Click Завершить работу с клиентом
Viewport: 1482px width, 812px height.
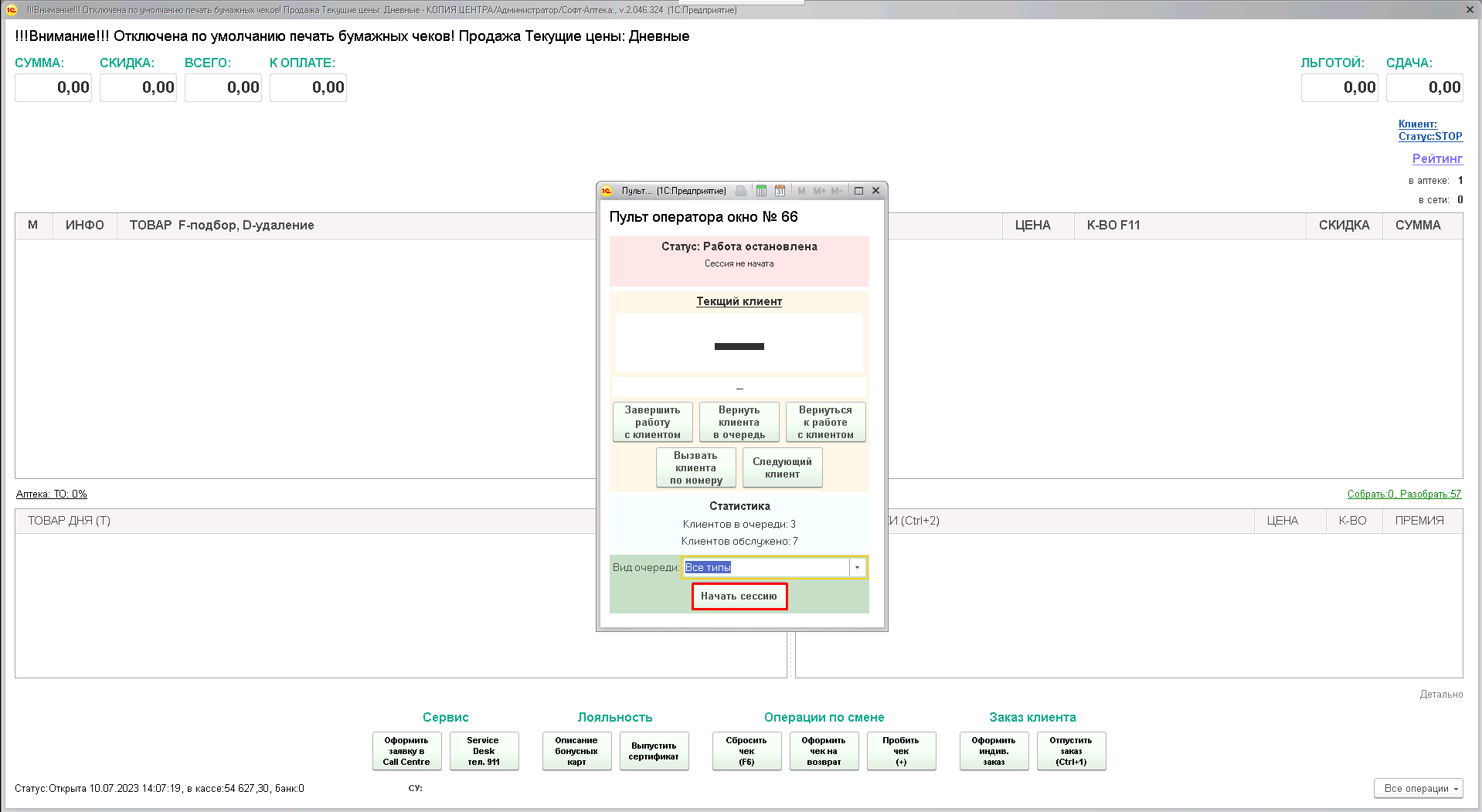coord(652,423)
